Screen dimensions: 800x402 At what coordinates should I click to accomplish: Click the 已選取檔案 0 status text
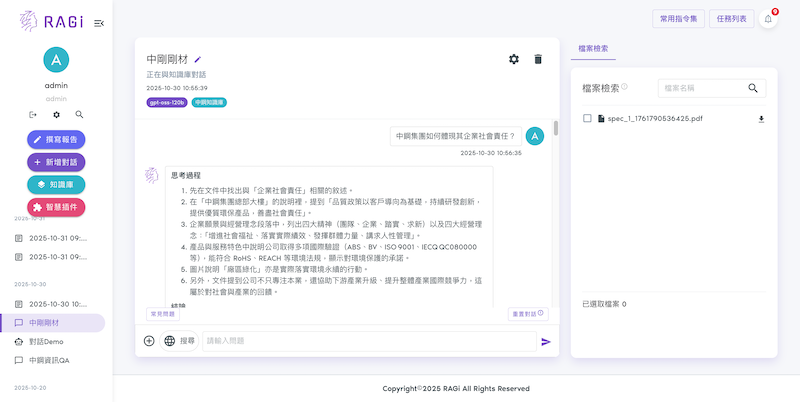pyautogui.click(x=604, y=304)
